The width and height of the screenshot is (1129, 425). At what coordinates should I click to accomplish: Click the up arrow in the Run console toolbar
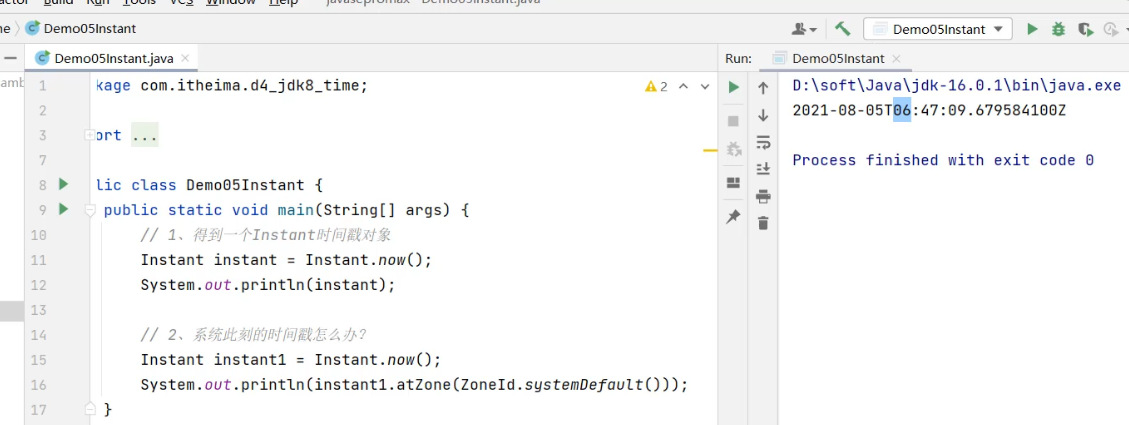pos(763,88)
